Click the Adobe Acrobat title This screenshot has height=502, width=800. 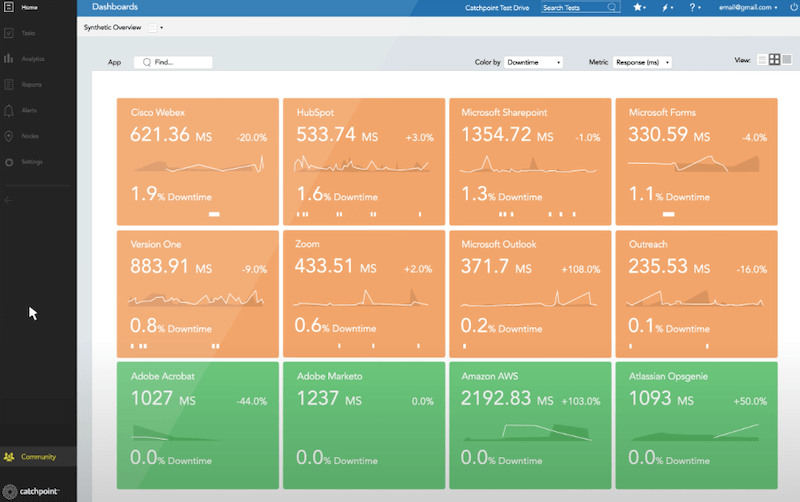click(x=162, y=376)
